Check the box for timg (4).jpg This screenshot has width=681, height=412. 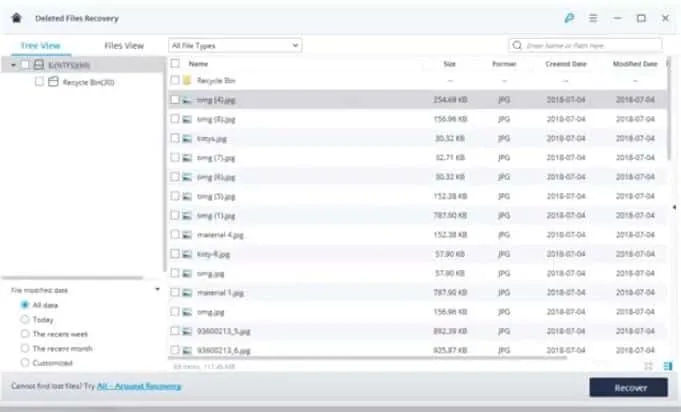pos(175,100)
